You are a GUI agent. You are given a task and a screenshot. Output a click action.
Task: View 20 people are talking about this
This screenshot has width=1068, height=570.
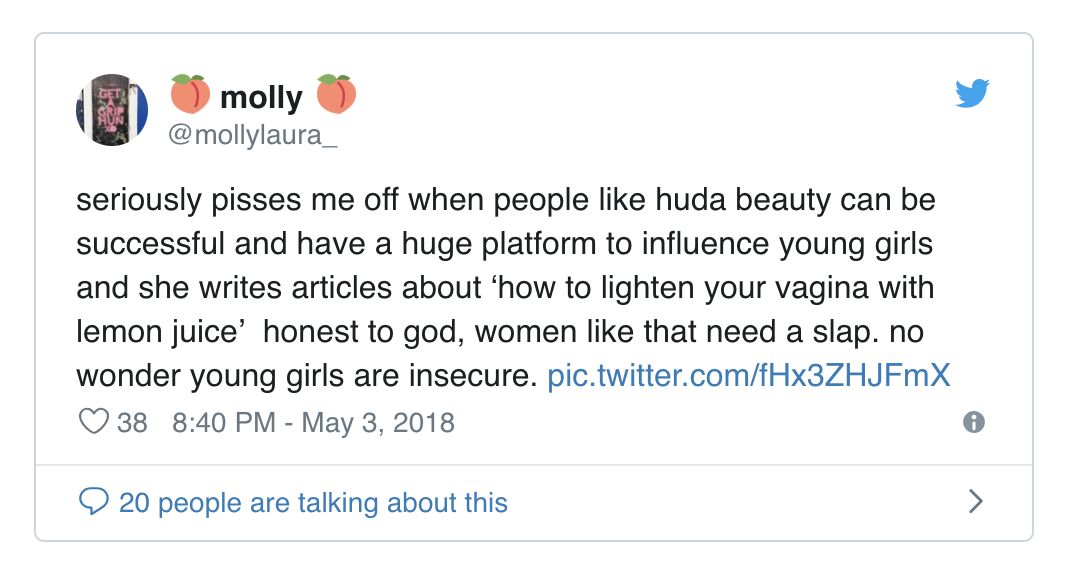313,501
